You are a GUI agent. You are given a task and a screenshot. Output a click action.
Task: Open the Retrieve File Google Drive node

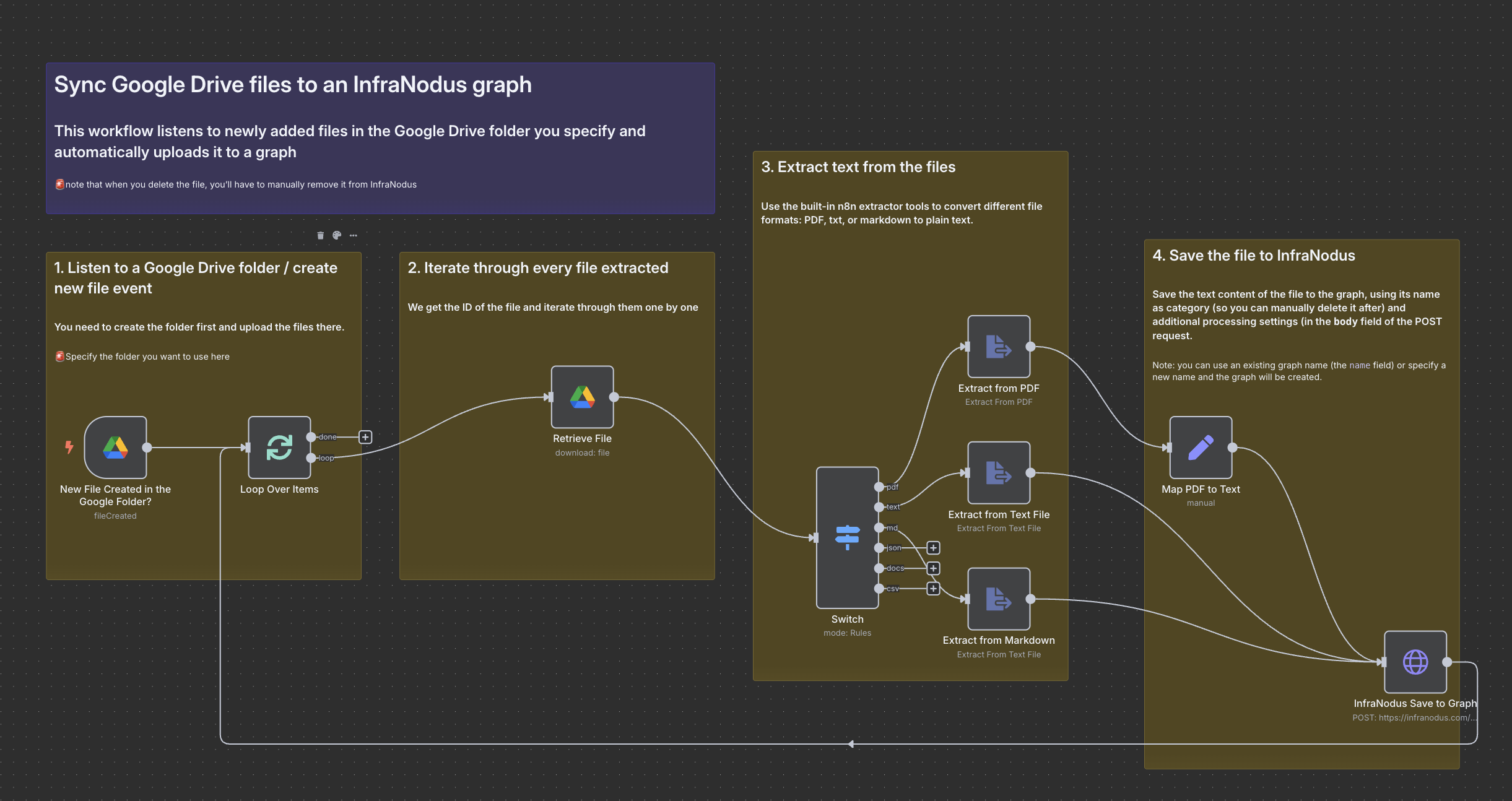tap(582, 397)
